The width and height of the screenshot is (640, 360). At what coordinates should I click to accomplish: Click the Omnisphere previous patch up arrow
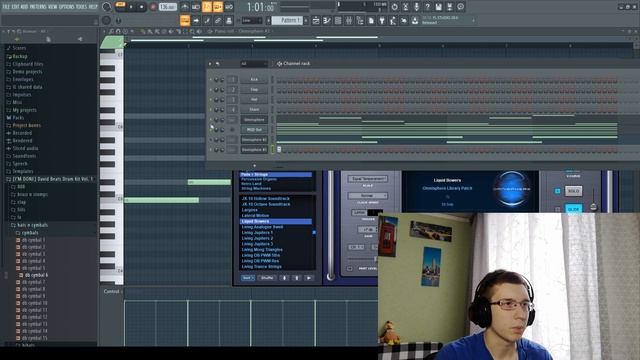[x=297, y=278]
